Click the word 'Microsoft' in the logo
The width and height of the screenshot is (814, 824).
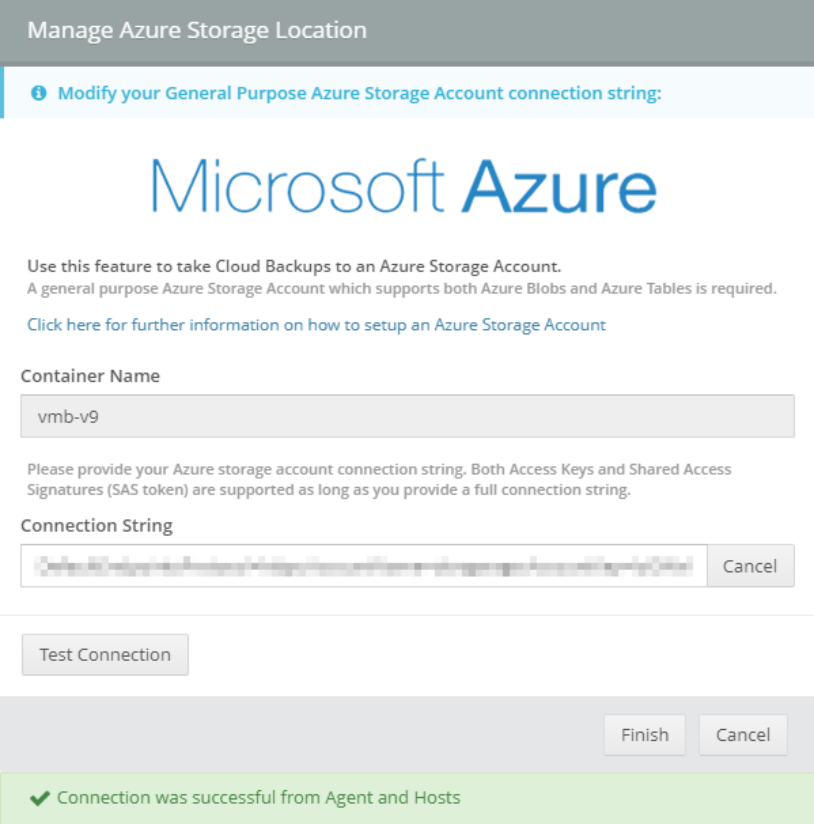click(x=298, y=186)
